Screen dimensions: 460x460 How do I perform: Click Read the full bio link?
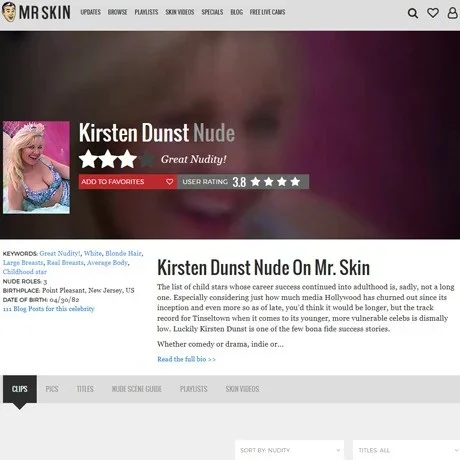pyautogui.click(x=186, y=359)
